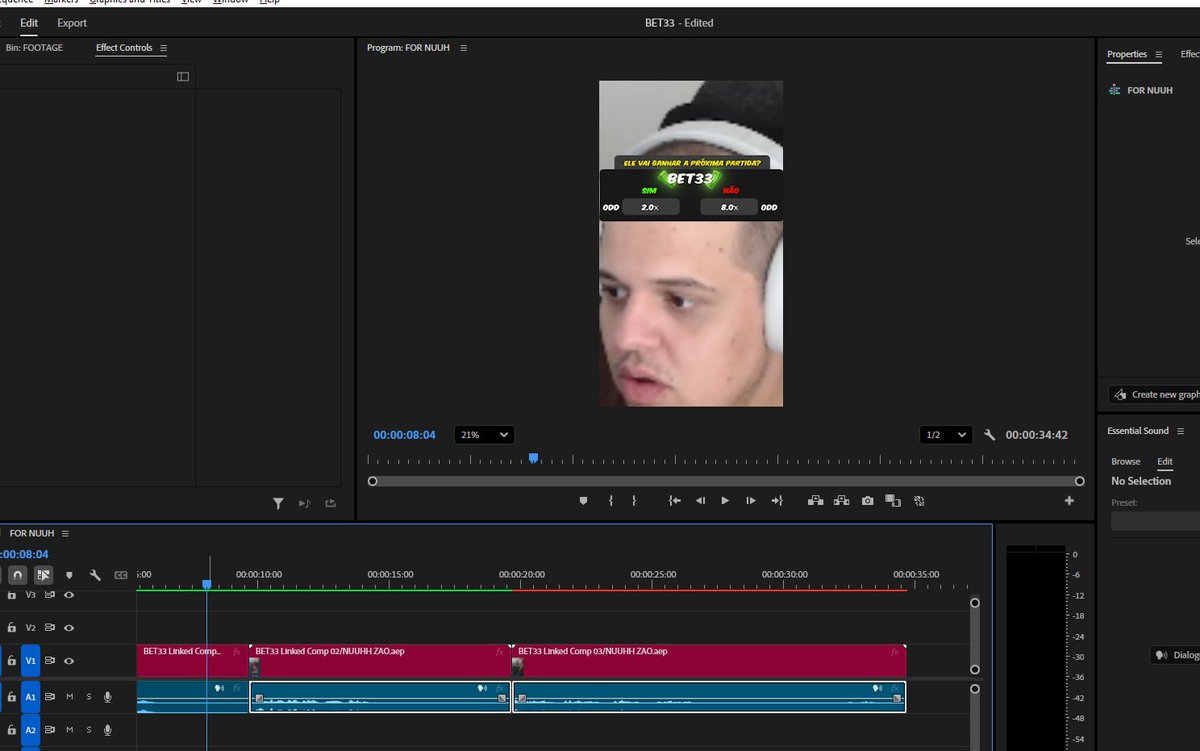Toggle sync lock on V3
This screenshot has width=1200, height=751.
tap(50, 595)
